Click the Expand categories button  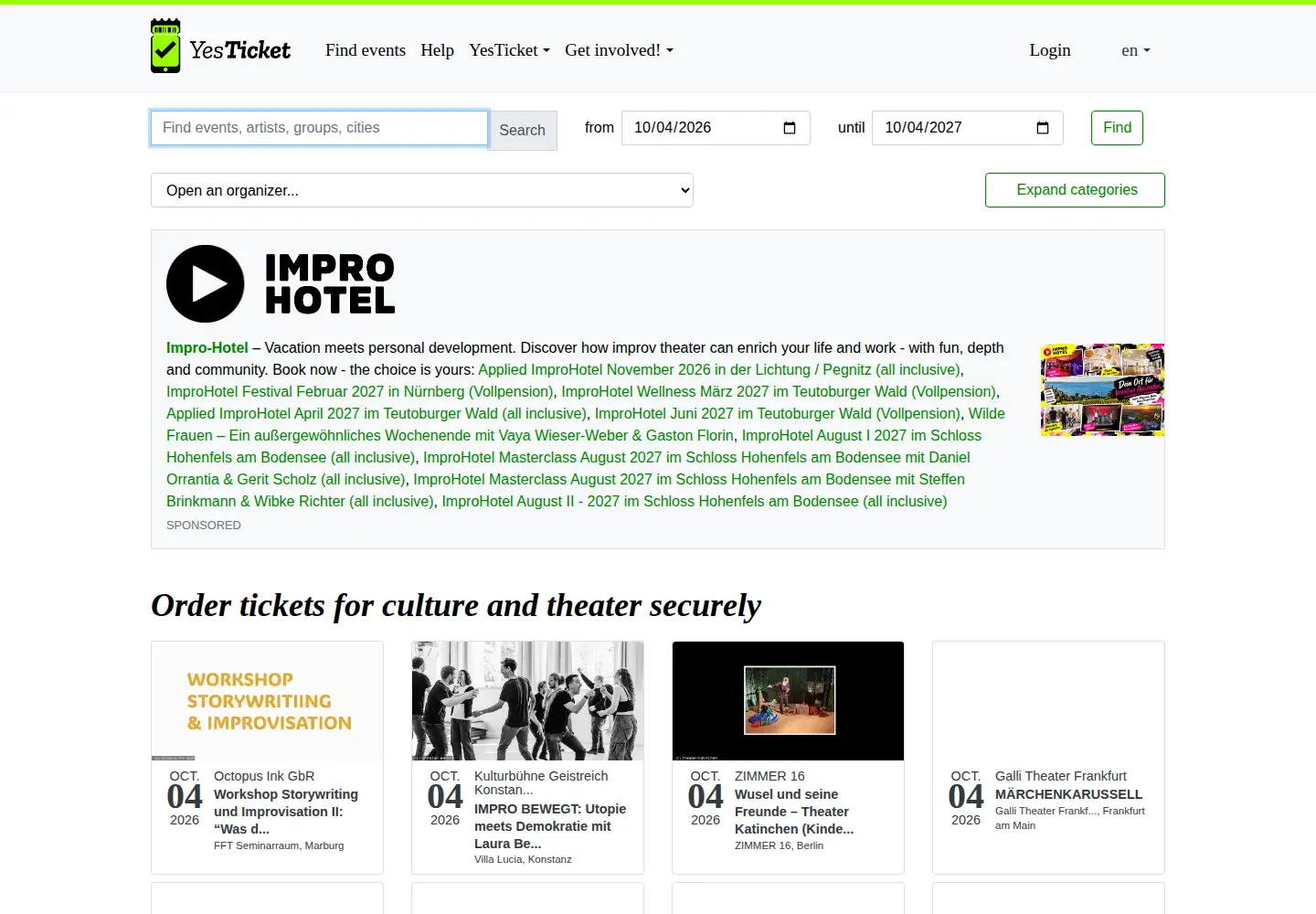pyautogui.click(x=1075, y=190)
